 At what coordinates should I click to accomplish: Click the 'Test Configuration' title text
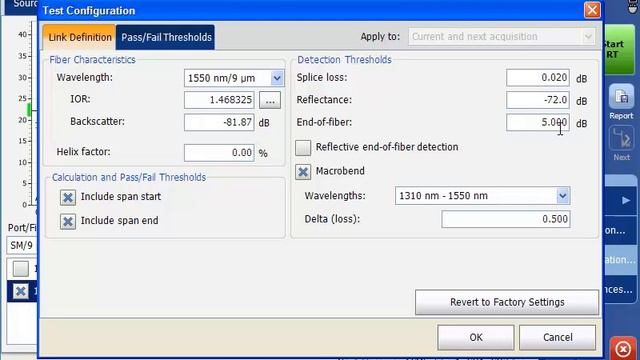[x=89, y=11]
